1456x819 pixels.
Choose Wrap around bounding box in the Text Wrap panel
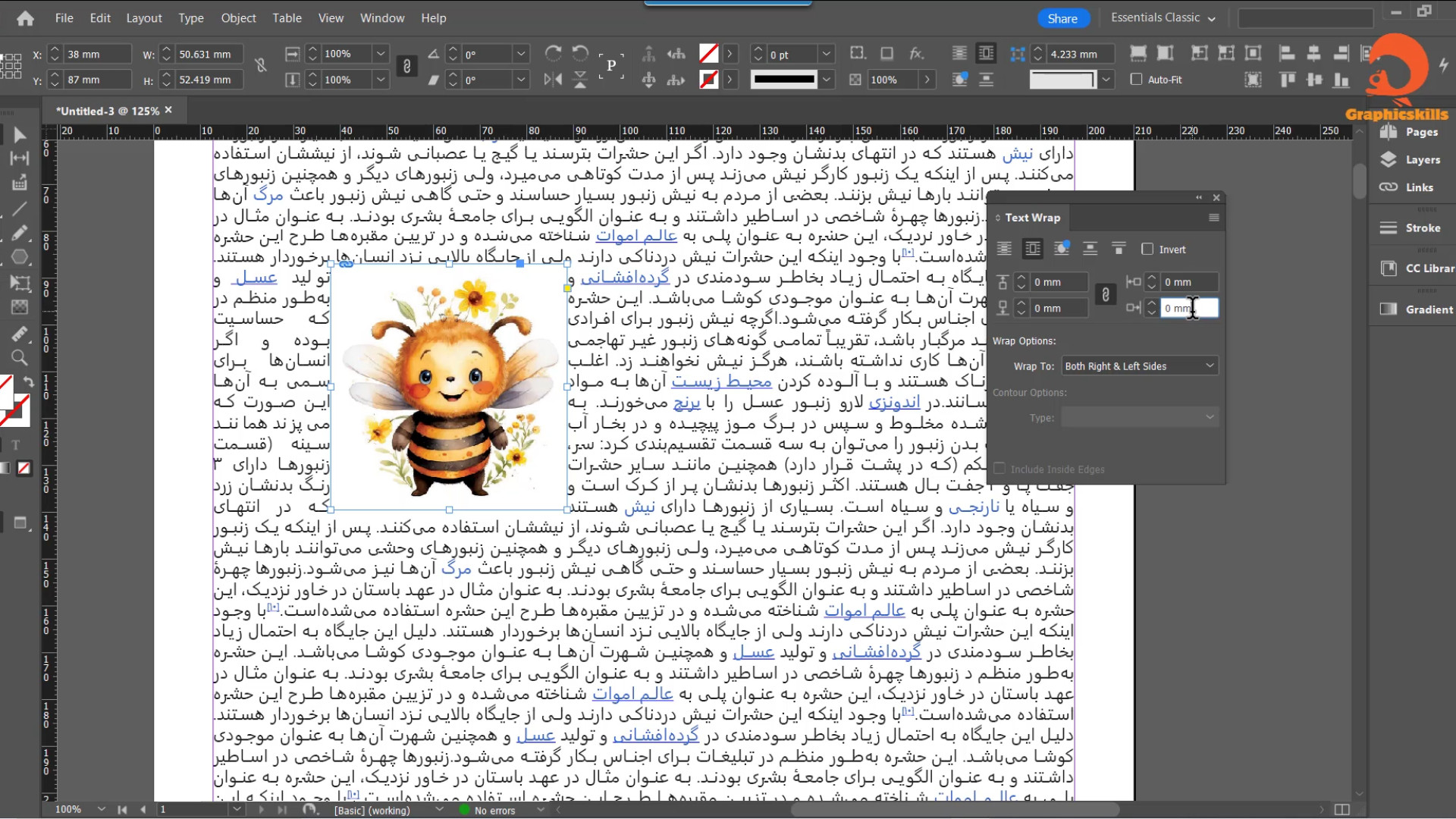pyautogui.click(x=1033, y=249)
